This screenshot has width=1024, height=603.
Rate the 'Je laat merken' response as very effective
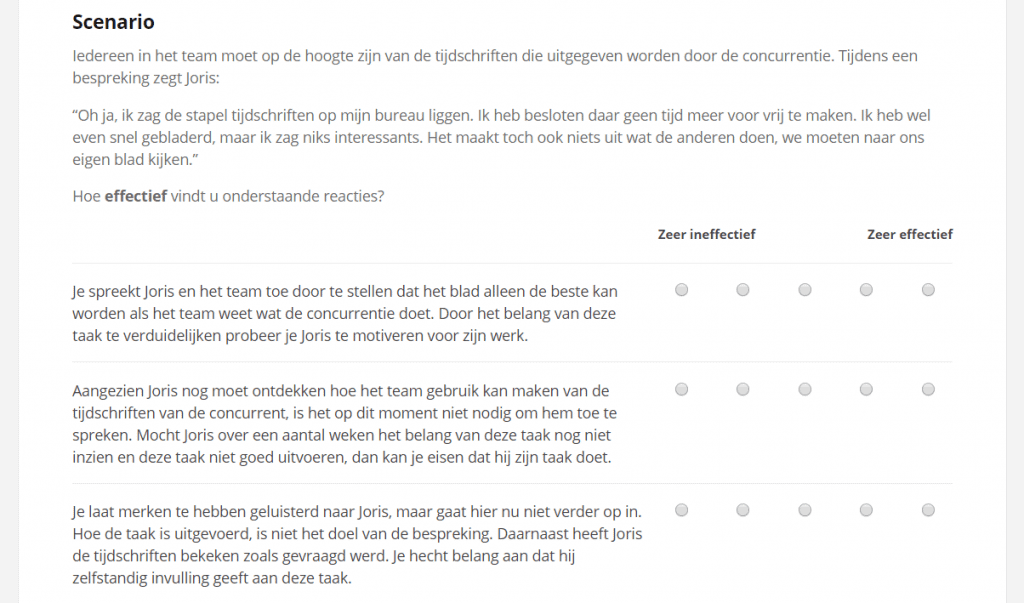pos(928,510)
